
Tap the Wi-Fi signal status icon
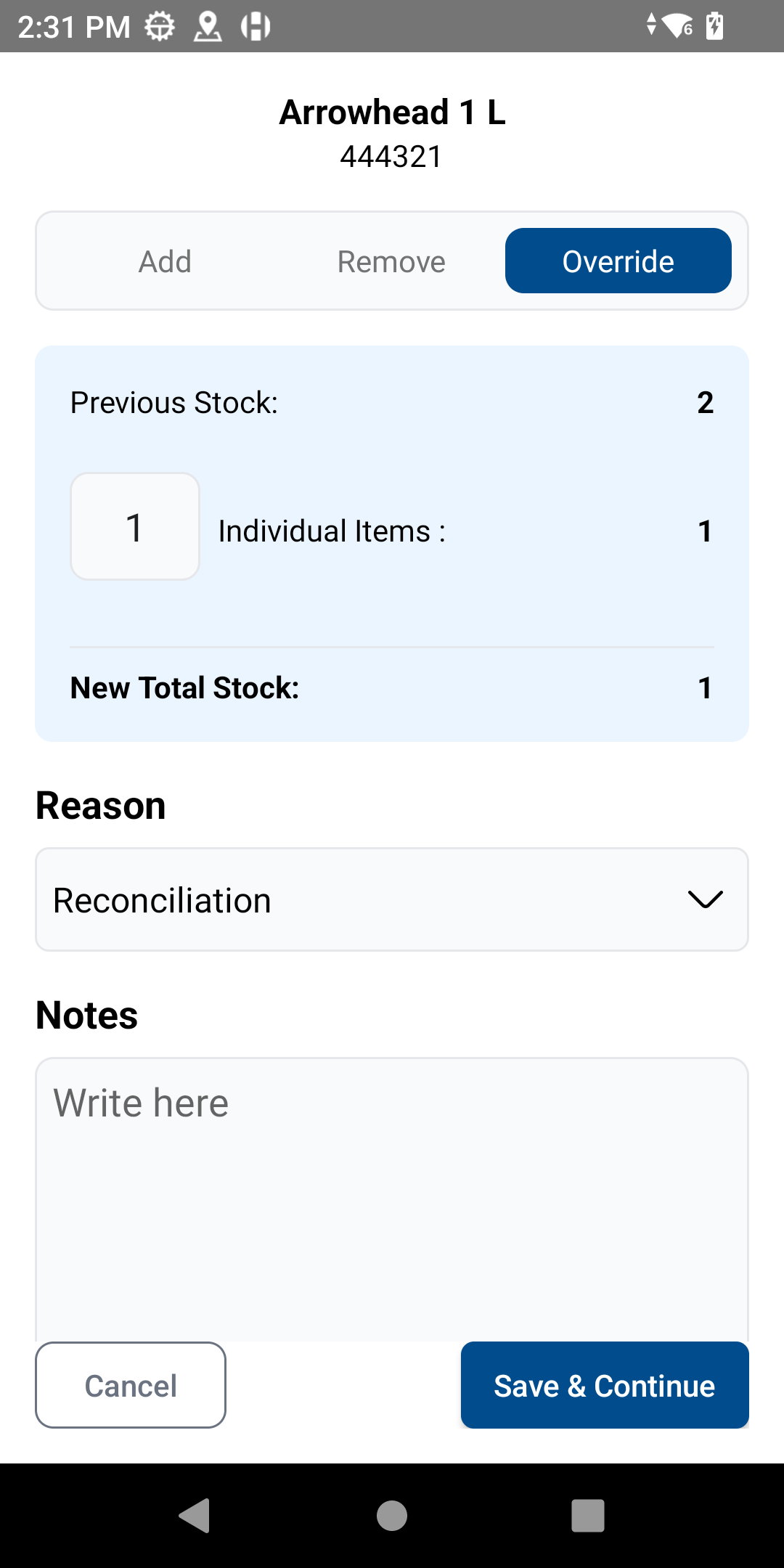click(677, 27)
